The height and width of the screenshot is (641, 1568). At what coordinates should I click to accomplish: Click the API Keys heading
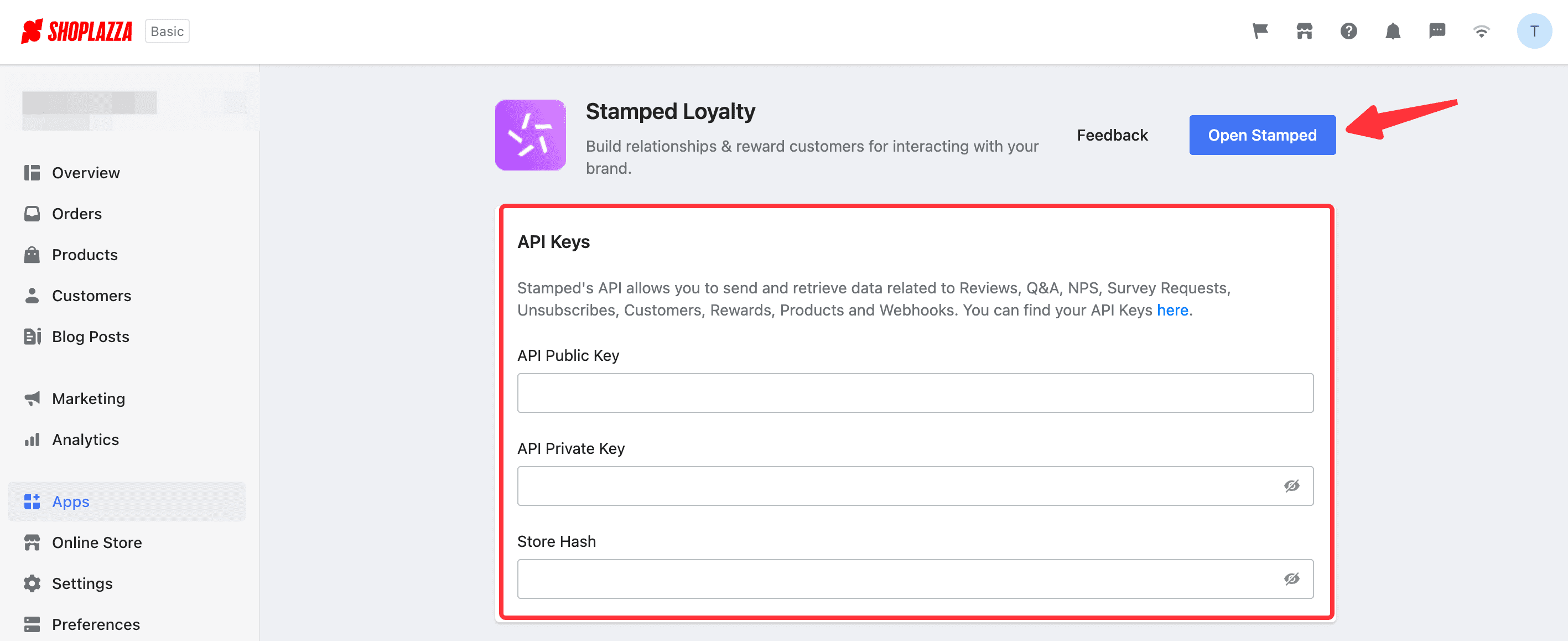coord(553,242)
